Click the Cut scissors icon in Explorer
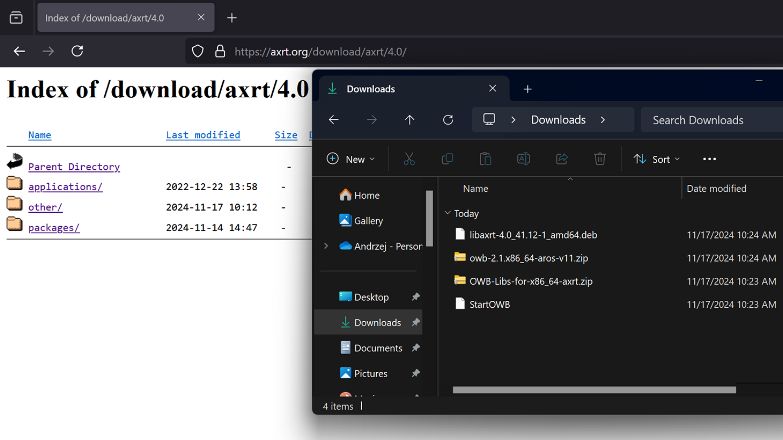Screen dimensions: 783x440 click(x=409, y=159)
